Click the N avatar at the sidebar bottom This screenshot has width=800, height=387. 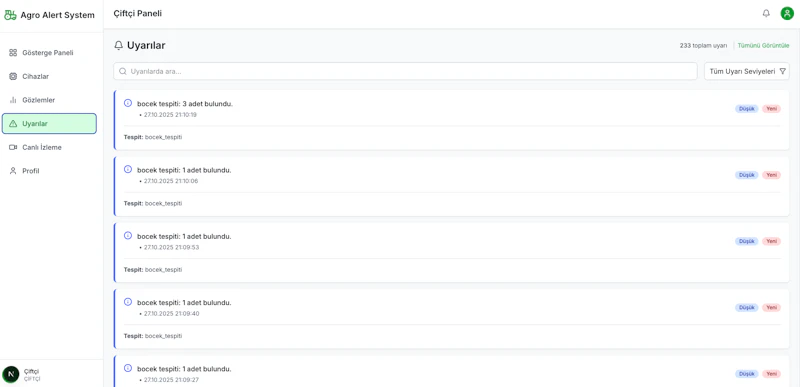[x=11, y=375]
